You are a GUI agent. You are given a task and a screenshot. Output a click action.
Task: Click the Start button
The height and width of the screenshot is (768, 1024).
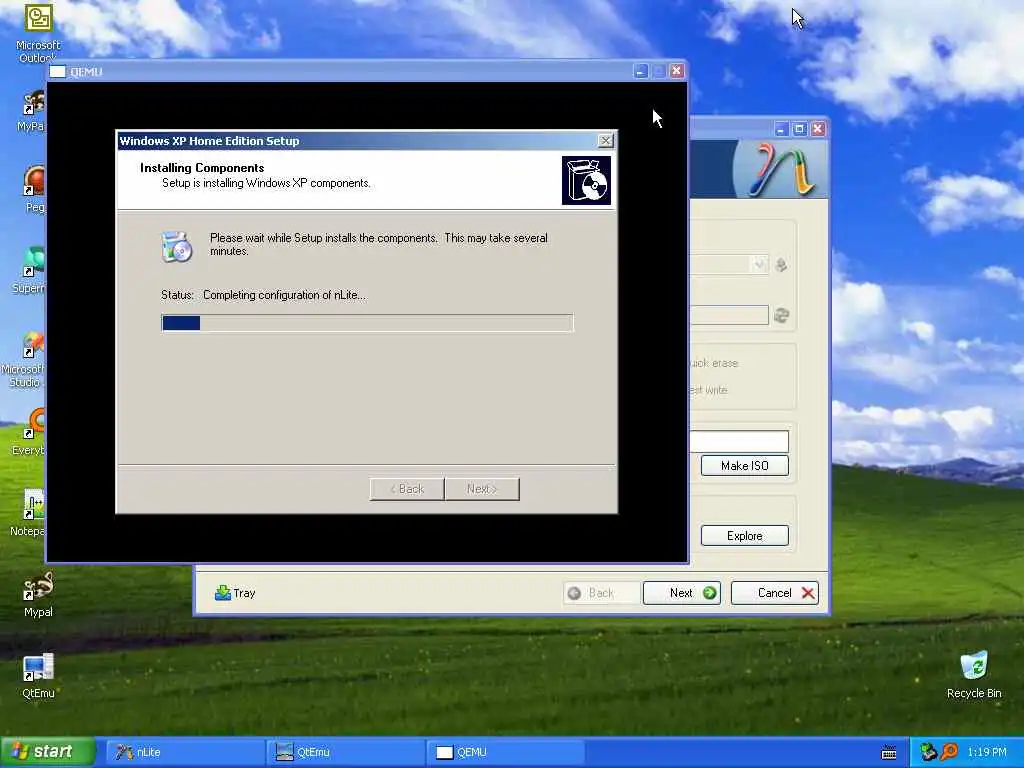pyautogui.click(x=48, y=752)
